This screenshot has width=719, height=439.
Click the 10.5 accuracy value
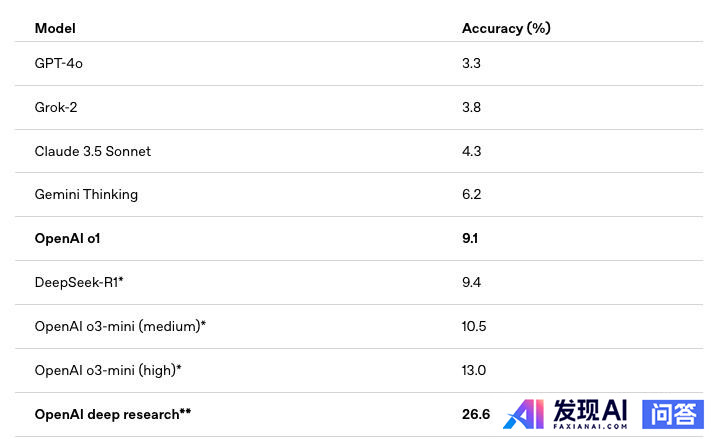point(474,326)
